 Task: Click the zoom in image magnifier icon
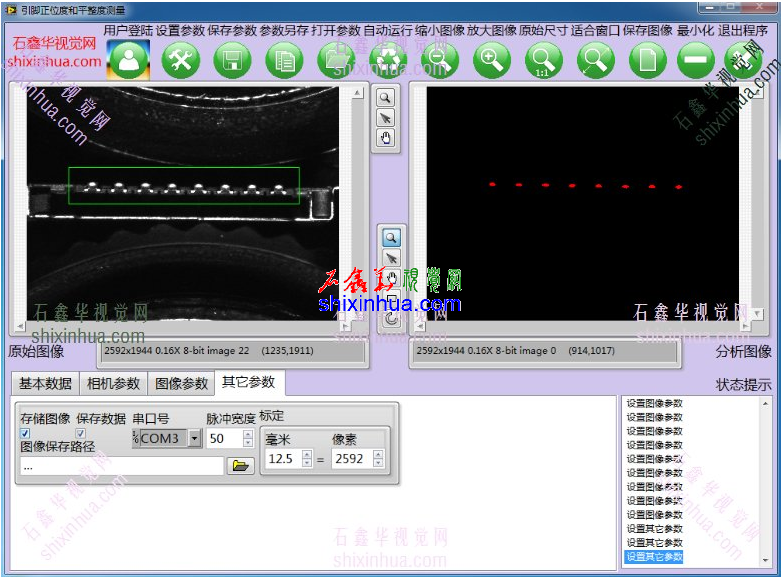point(491,60)
